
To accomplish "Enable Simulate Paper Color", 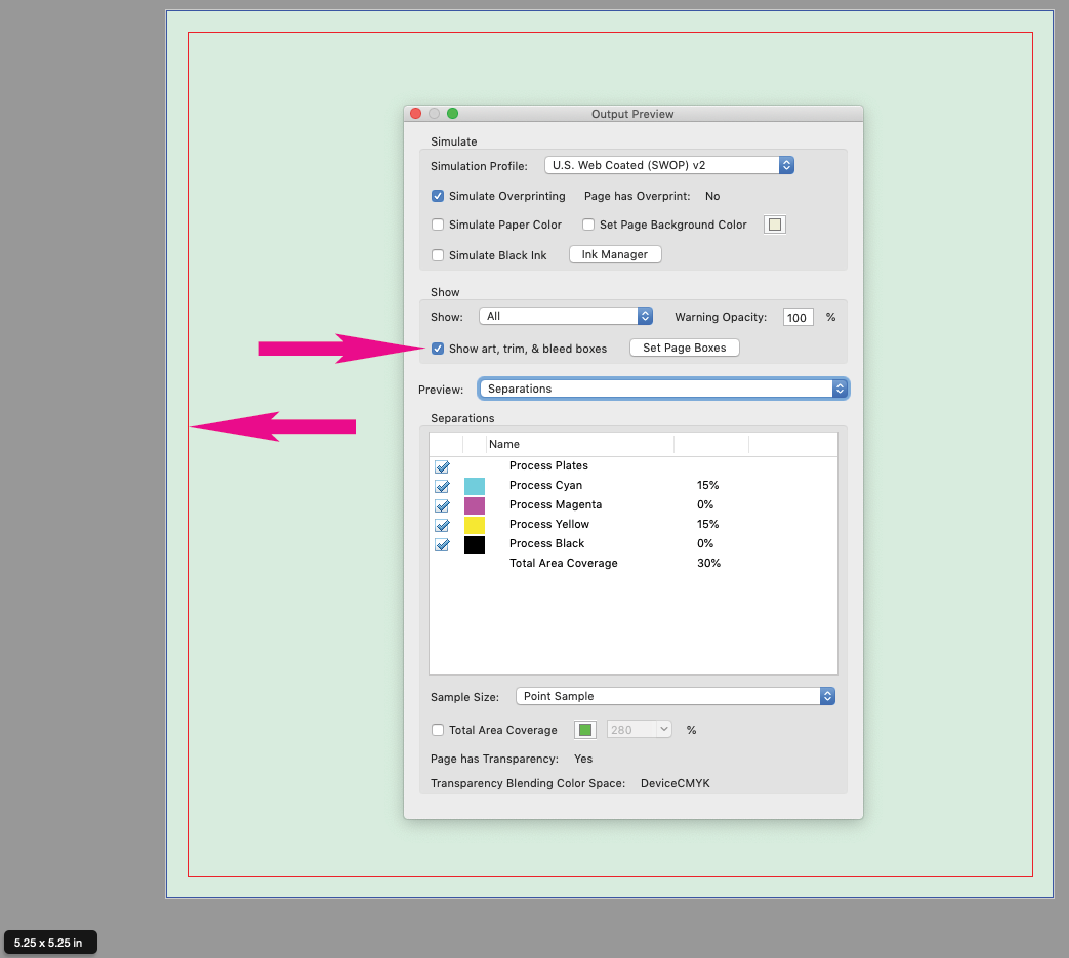I will coord(437,224).
